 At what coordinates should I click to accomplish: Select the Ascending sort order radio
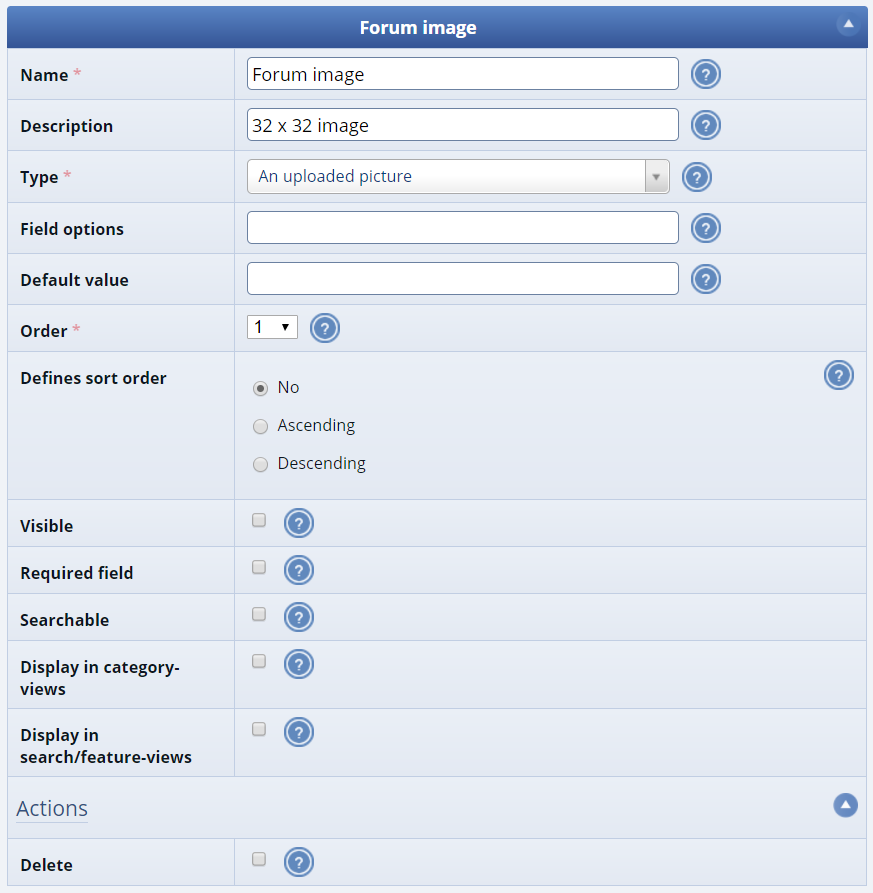[261, 426]
